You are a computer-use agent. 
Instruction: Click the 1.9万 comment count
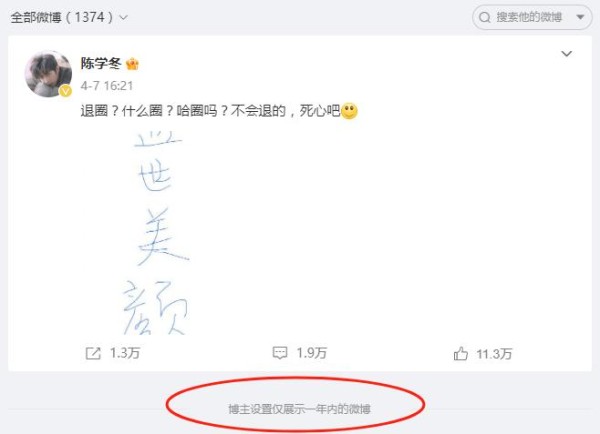311,353
